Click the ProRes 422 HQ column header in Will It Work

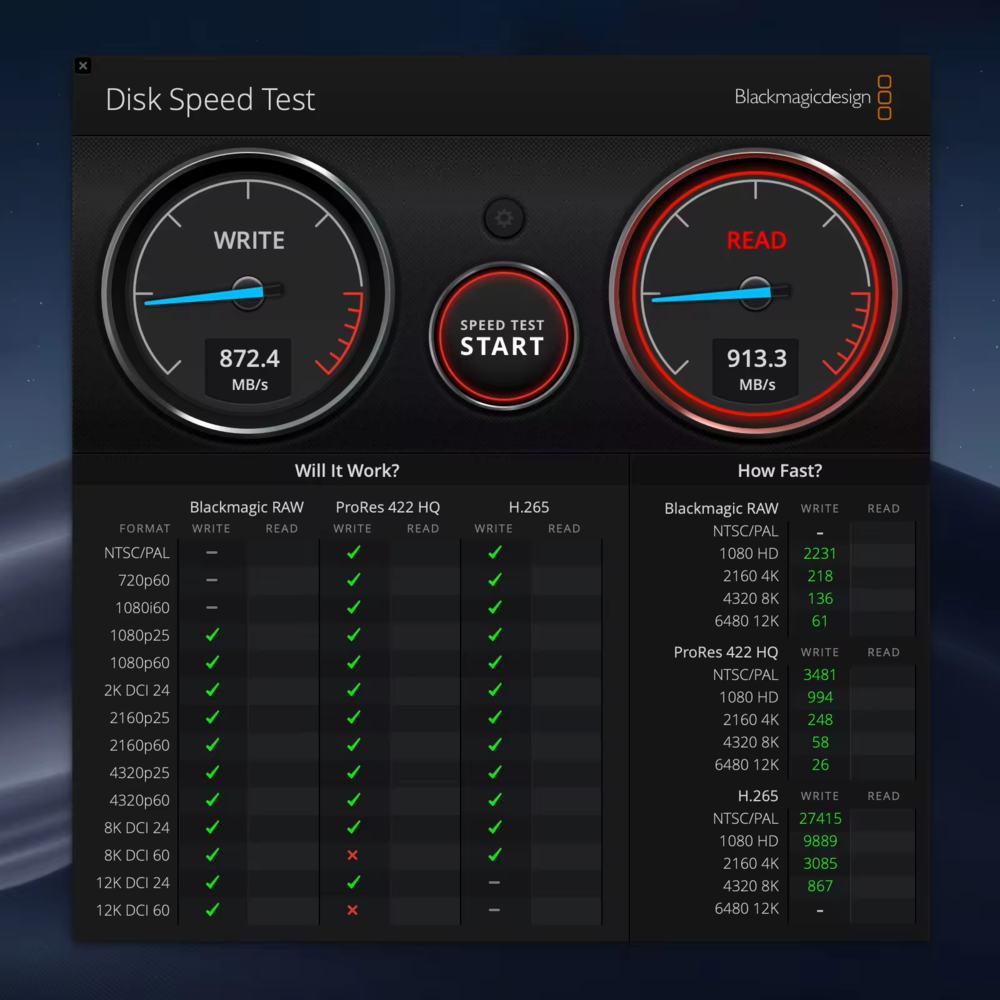pyautogui.click(x=388, y=507)
